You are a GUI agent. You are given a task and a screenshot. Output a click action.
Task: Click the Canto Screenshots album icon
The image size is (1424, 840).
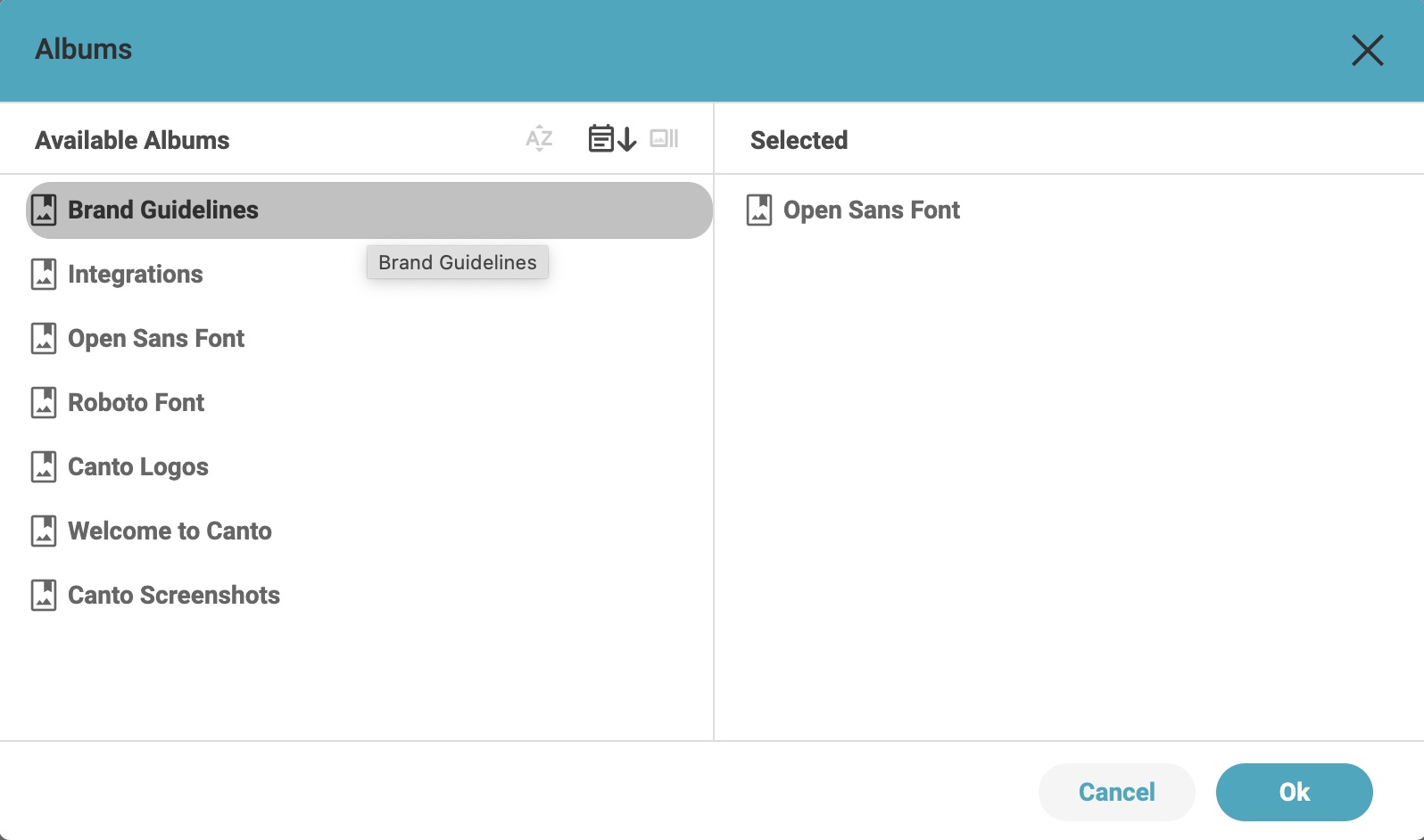44,596
